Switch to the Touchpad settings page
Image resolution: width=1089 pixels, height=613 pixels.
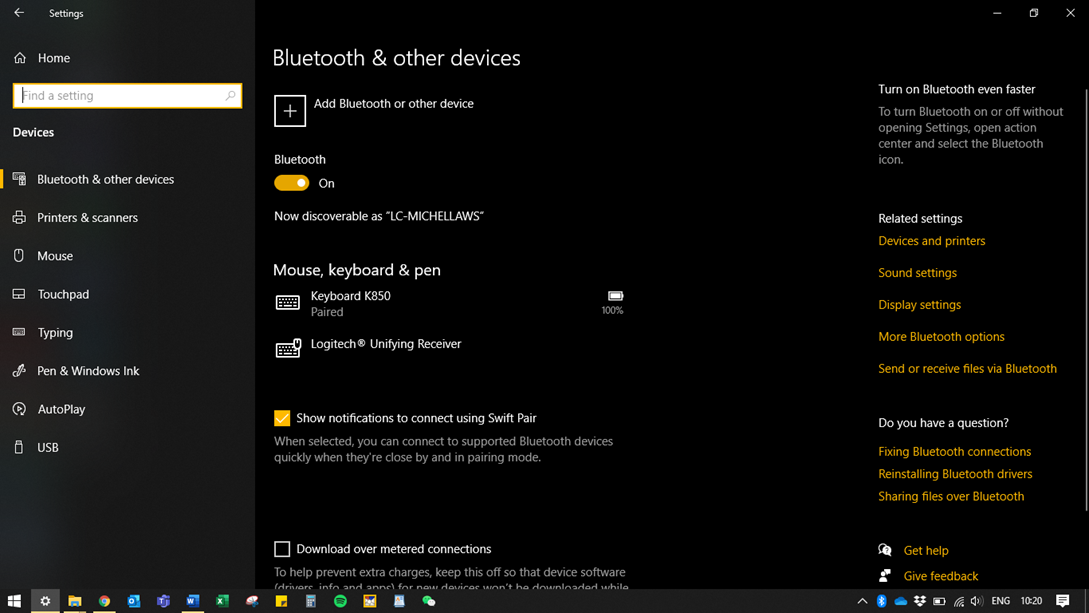[x=63, y=294]
